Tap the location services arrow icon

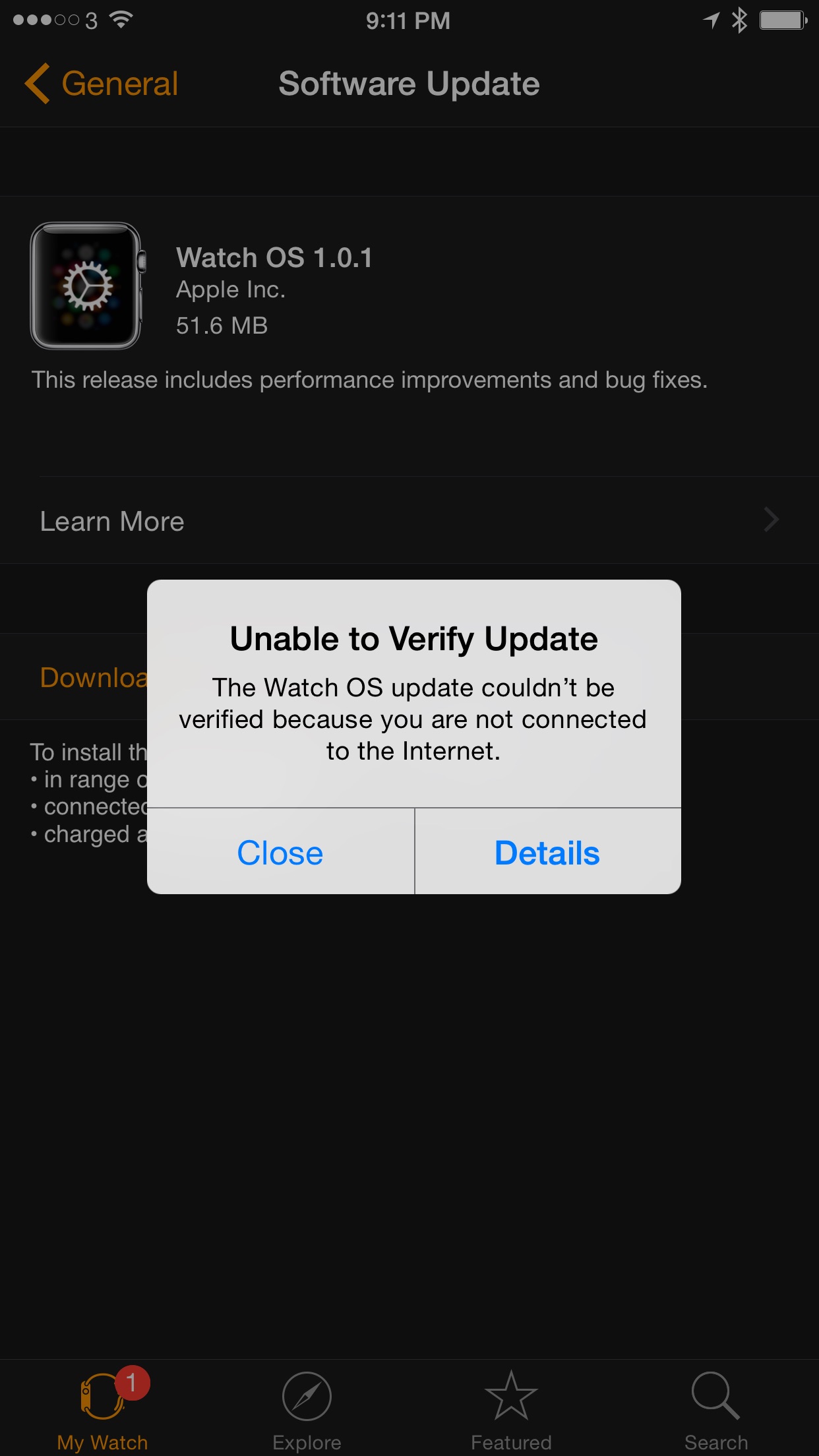click(711, 20)
